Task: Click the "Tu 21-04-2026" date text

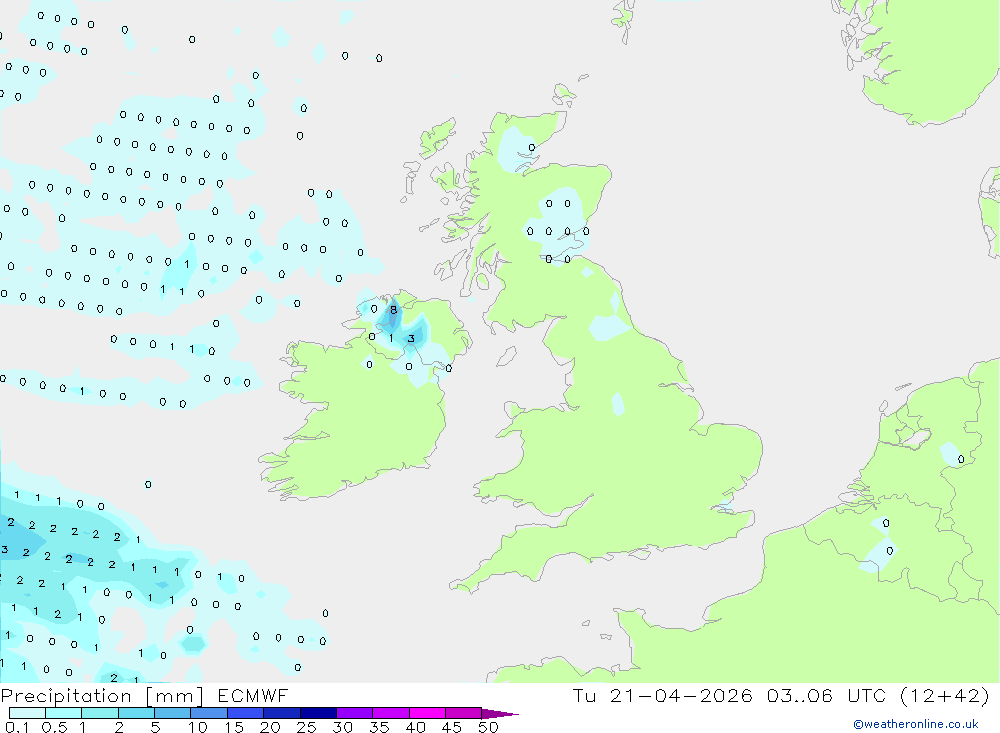Action: [663, 695]
